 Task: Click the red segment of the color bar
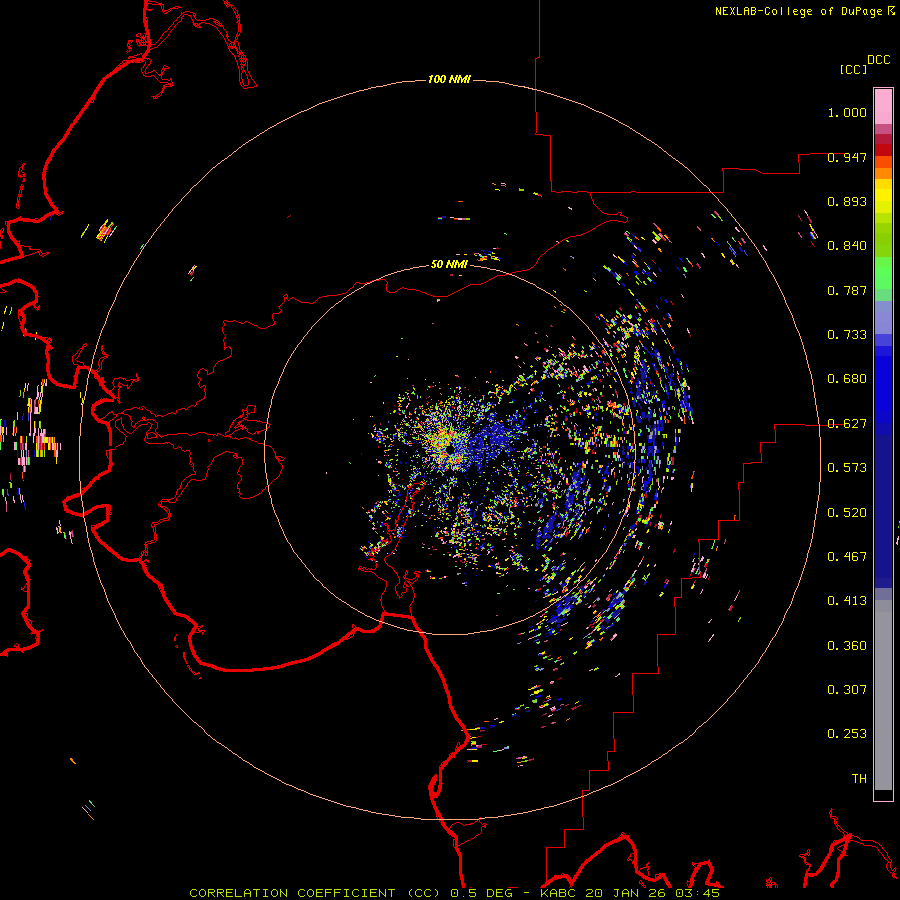point(883,150)
